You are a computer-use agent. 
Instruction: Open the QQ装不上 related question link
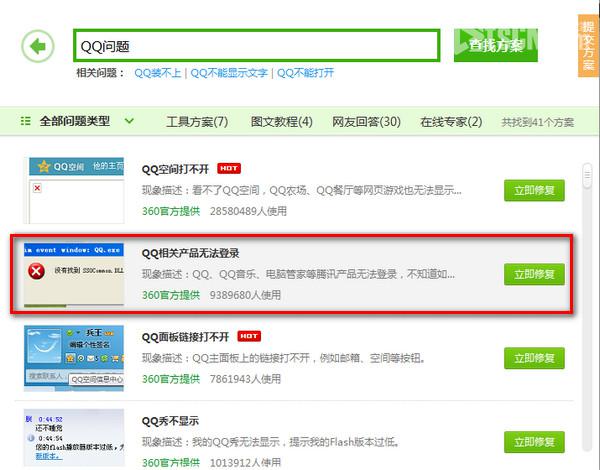click(x=158, y=73)
